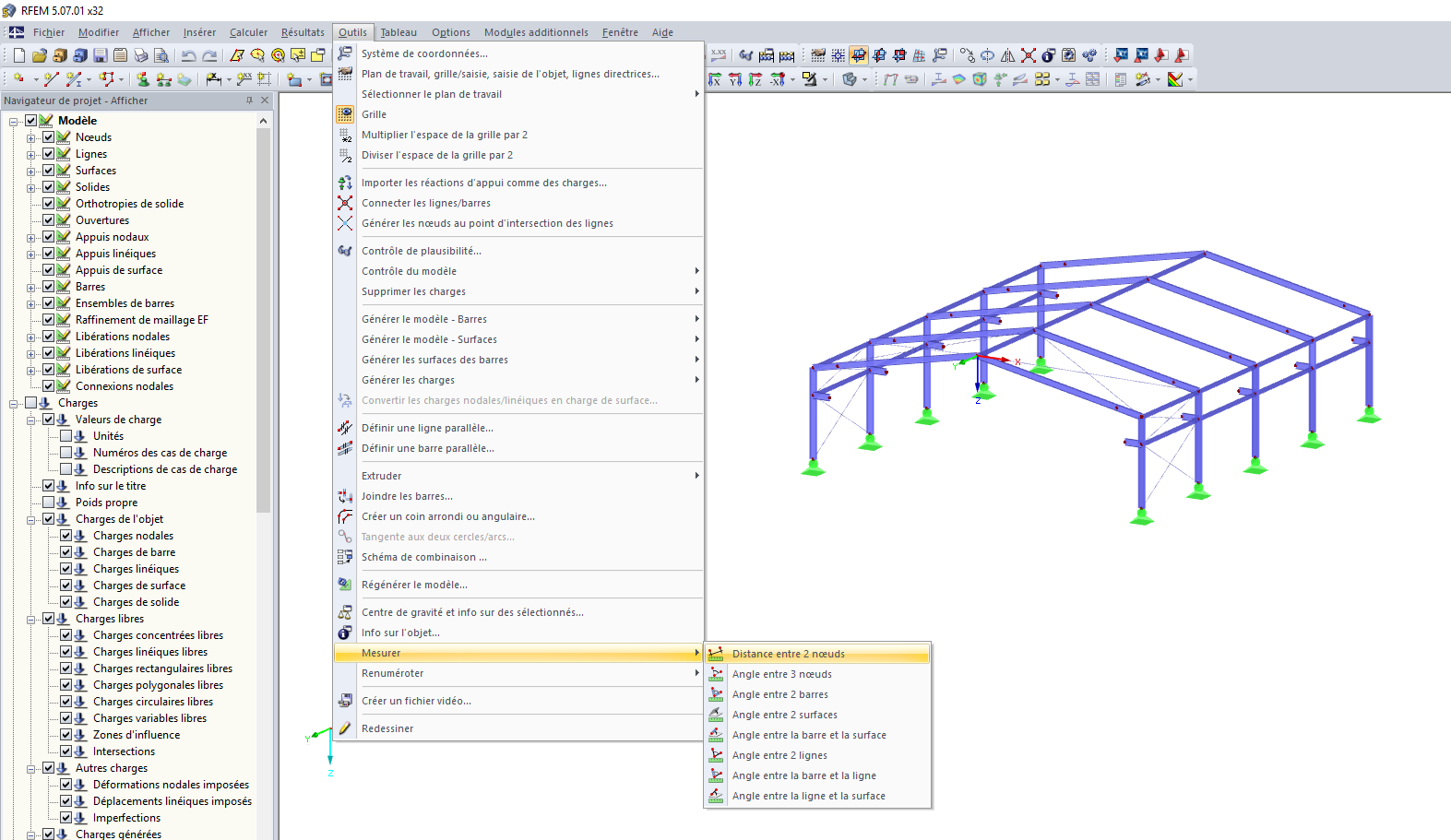The width and height of the screenshot is (1451, 840).
Task: Uncheck the Surfaces checkbox
Action: (48, 171)
